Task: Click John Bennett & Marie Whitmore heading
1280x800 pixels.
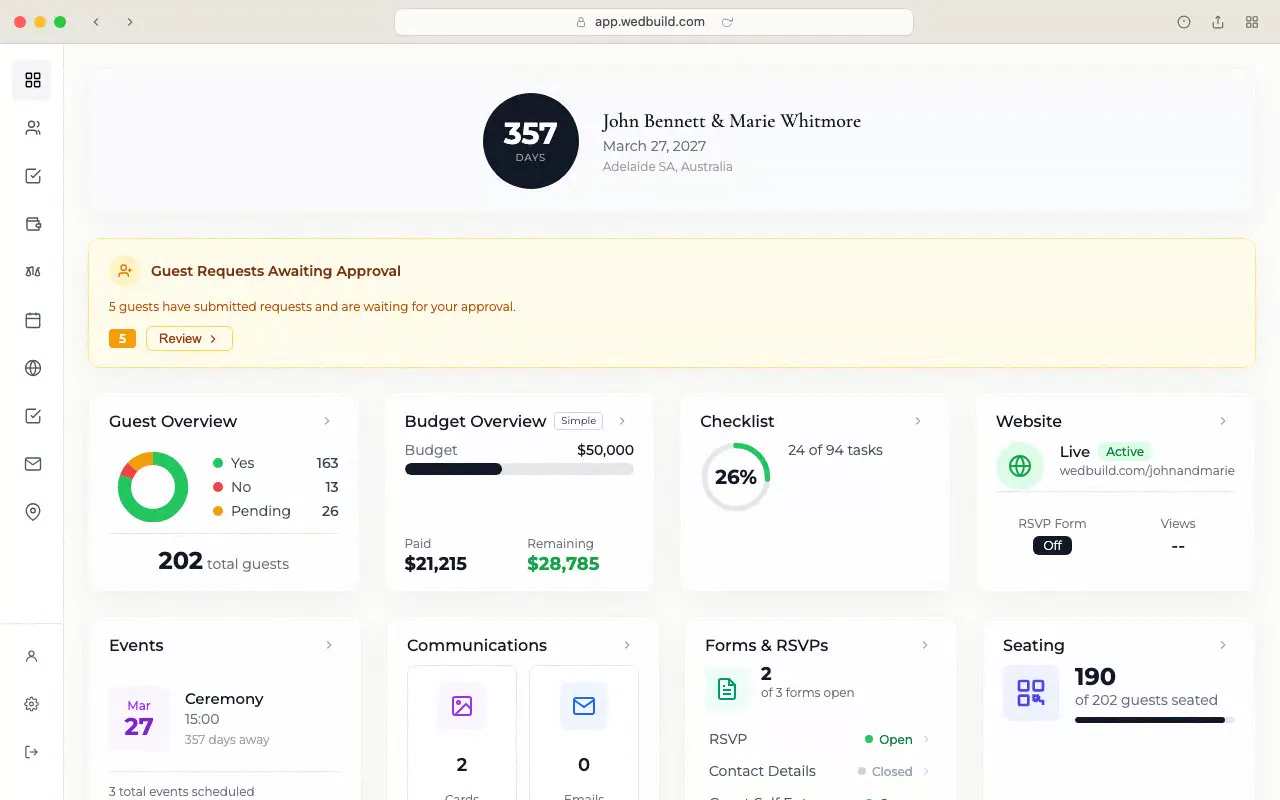Action: tap(731, 121)
